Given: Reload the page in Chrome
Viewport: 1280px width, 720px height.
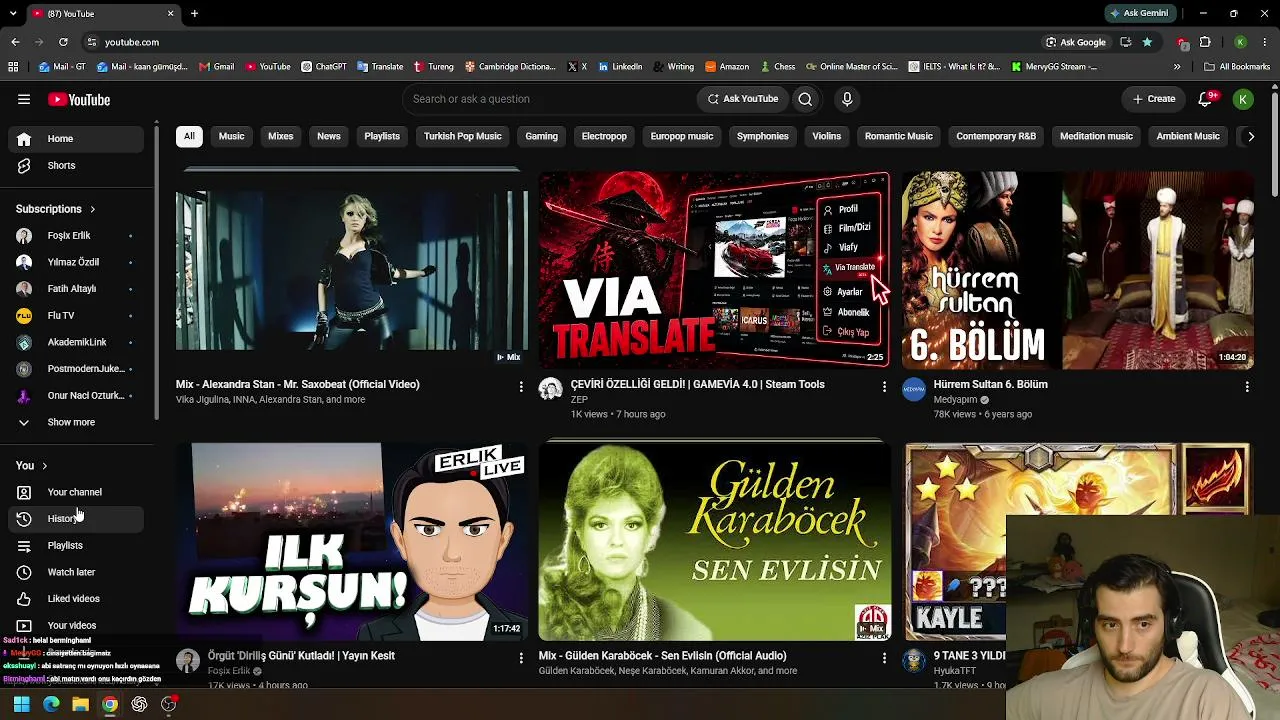Looking at the screenshot, I should [63, 42].
